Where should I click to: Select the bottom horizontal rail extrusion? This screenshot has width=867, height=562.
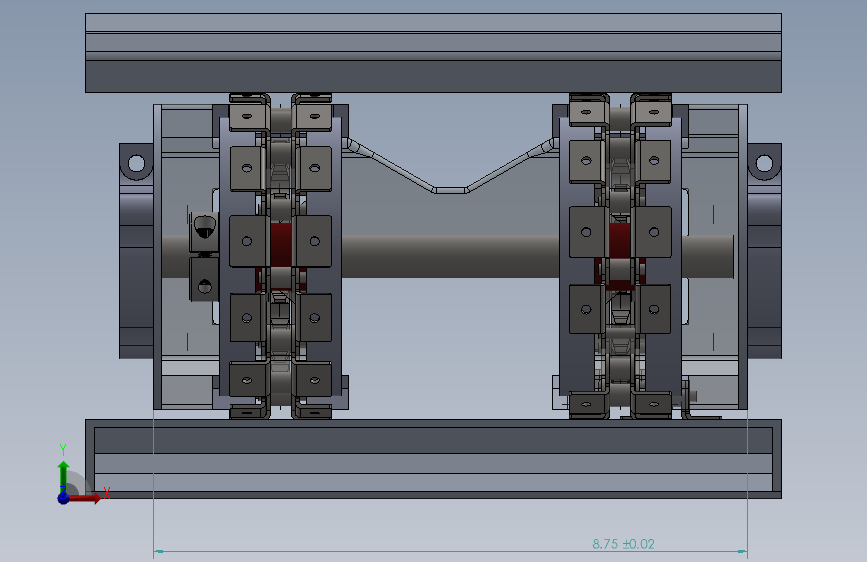click(x=433, y=459)
